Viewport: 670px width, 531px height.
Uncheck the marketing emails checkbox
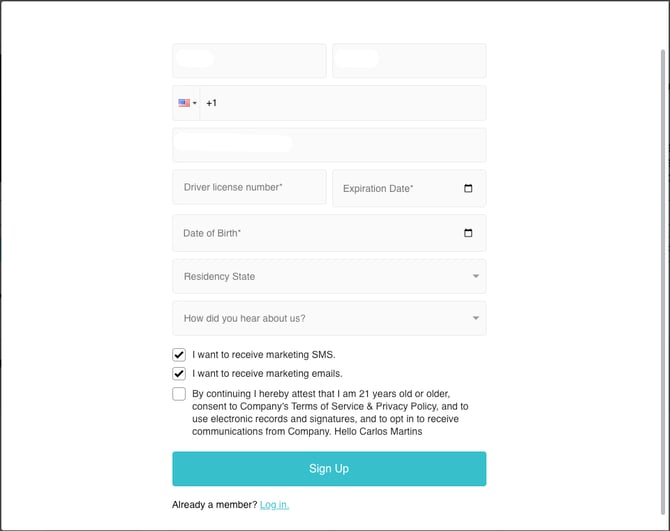[x=179, y=373]
